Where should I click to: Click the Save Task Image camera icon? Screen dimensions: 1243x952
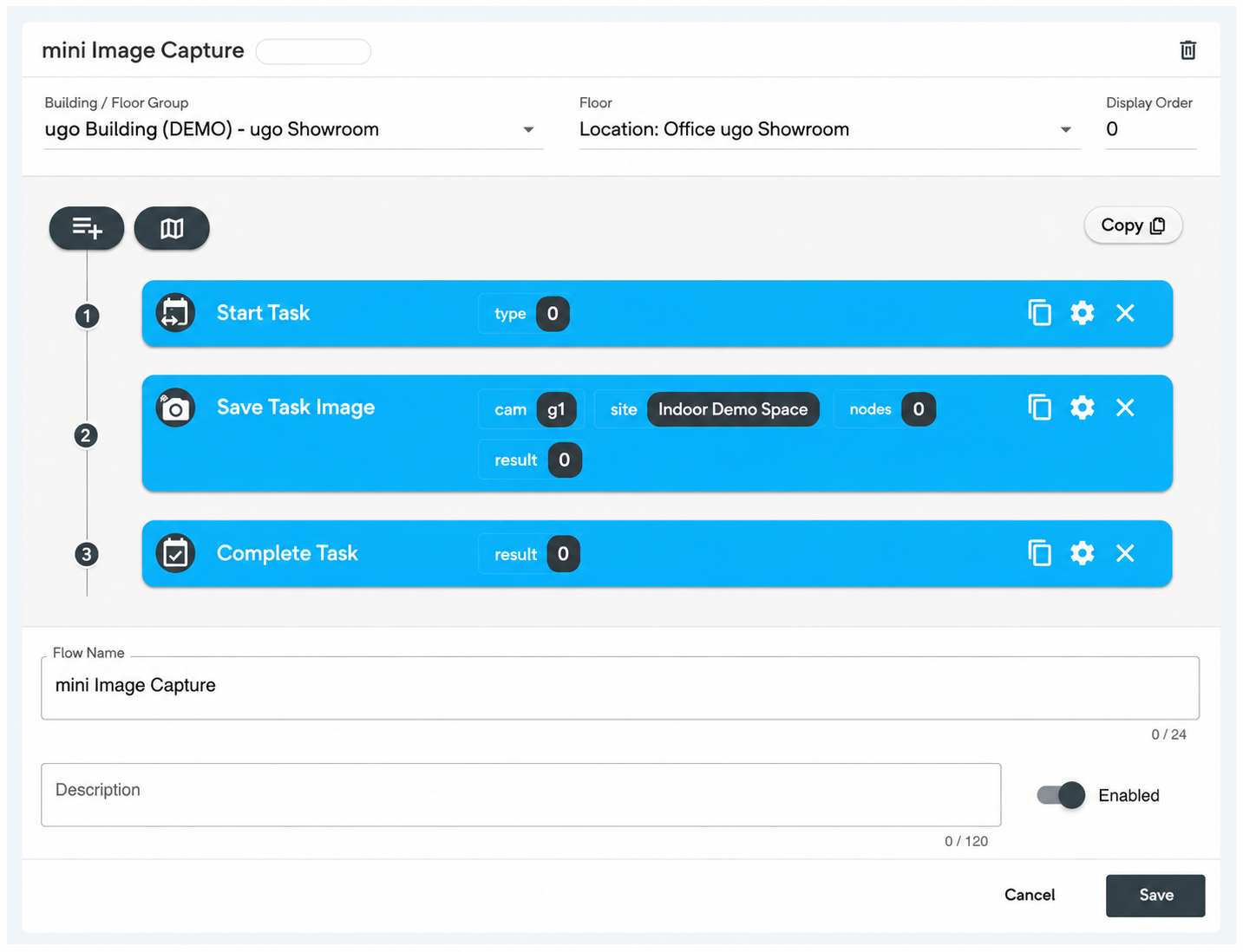pyautogui.click(x=175, y=408)
